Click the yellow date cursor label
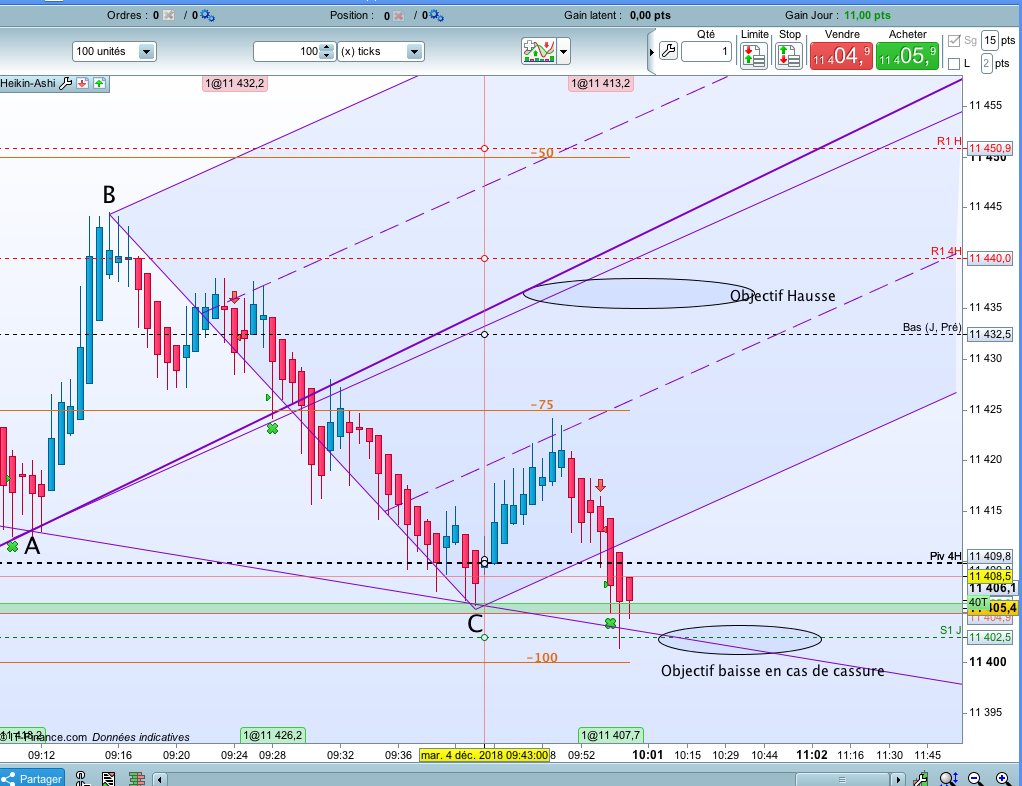 (x=484, y=755)
